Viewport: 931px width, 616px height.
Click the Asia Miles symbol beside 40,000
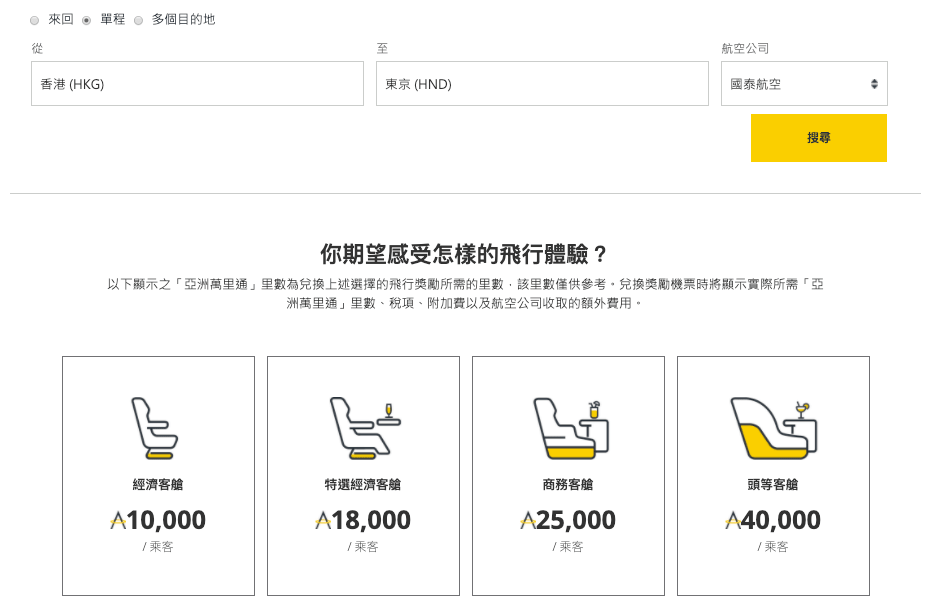(733, 521)
